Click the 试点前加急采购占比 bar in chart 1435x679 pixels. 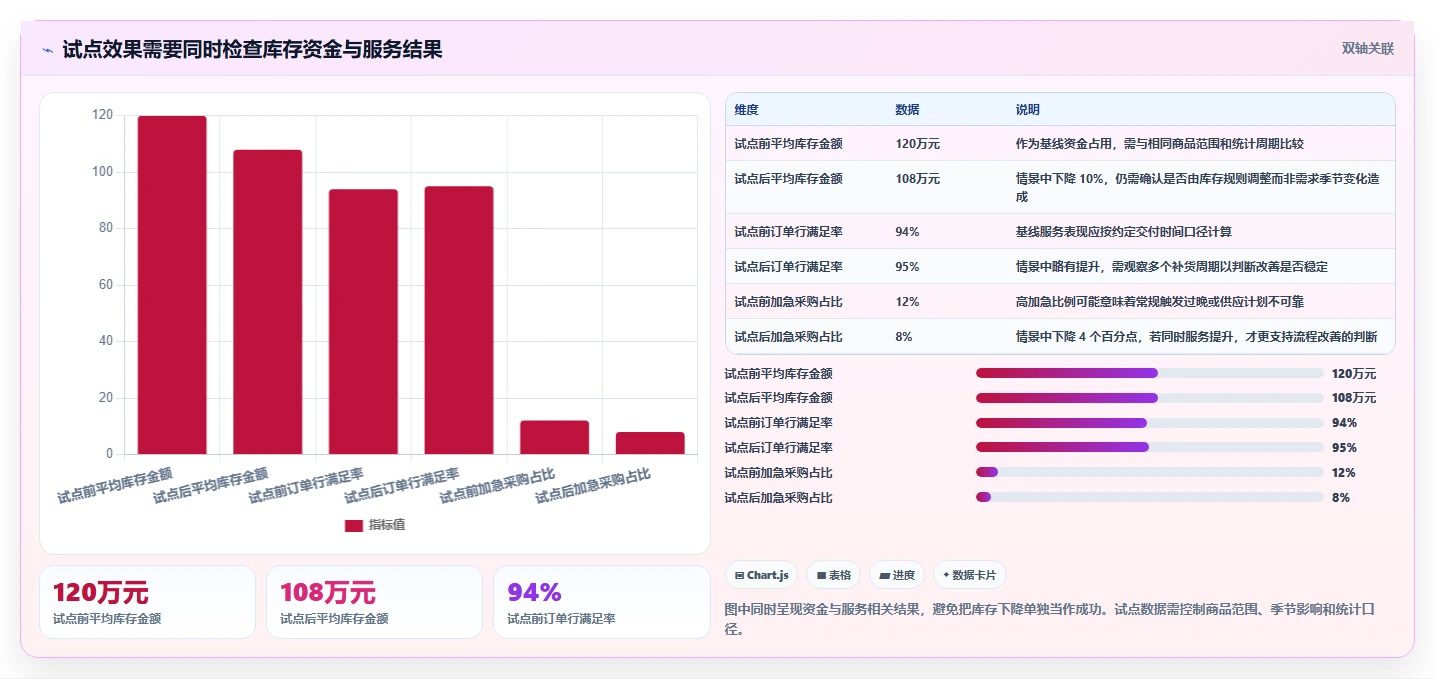point(554,437)
